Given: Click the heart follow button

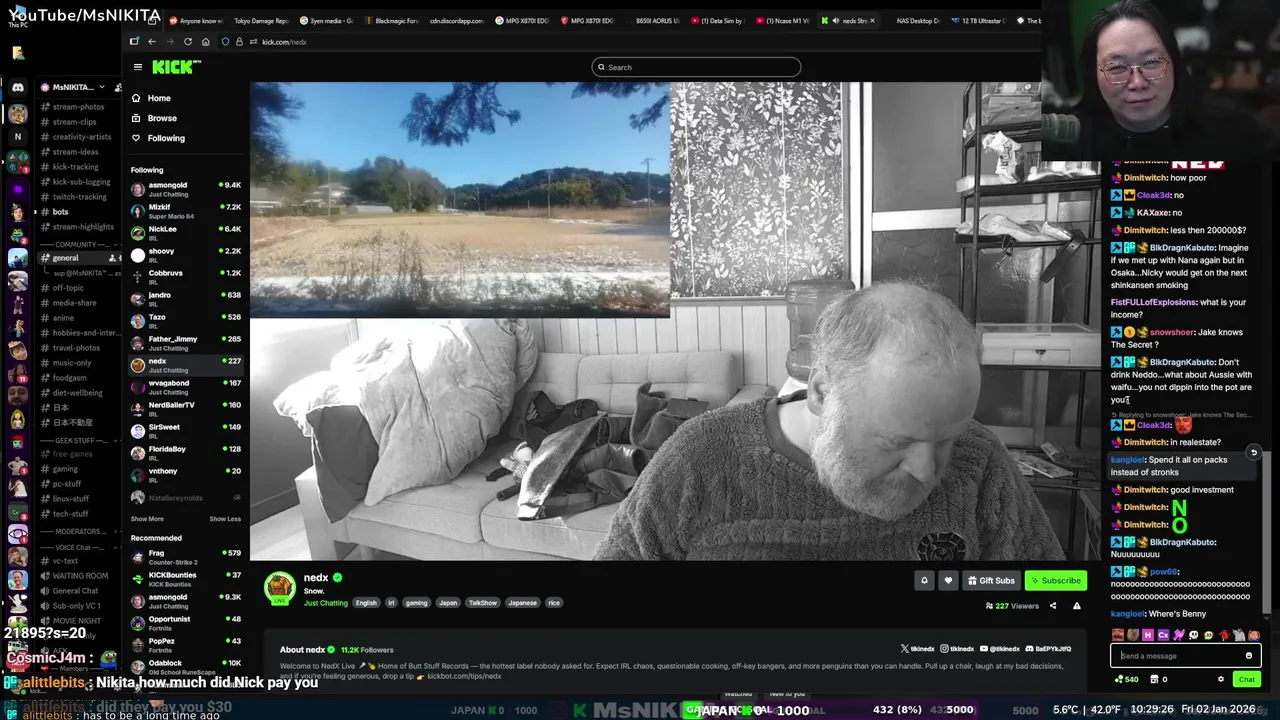Looking at the screenshot, I should click(948, 580).
